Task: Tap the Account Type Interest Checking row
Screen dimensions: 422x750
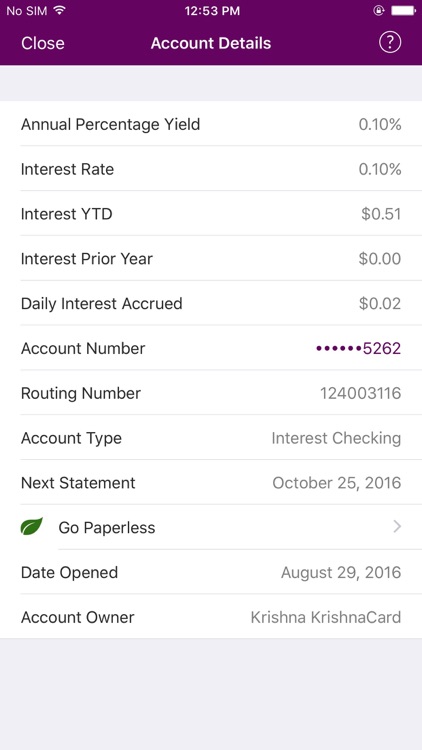Action: pos(211,438)
